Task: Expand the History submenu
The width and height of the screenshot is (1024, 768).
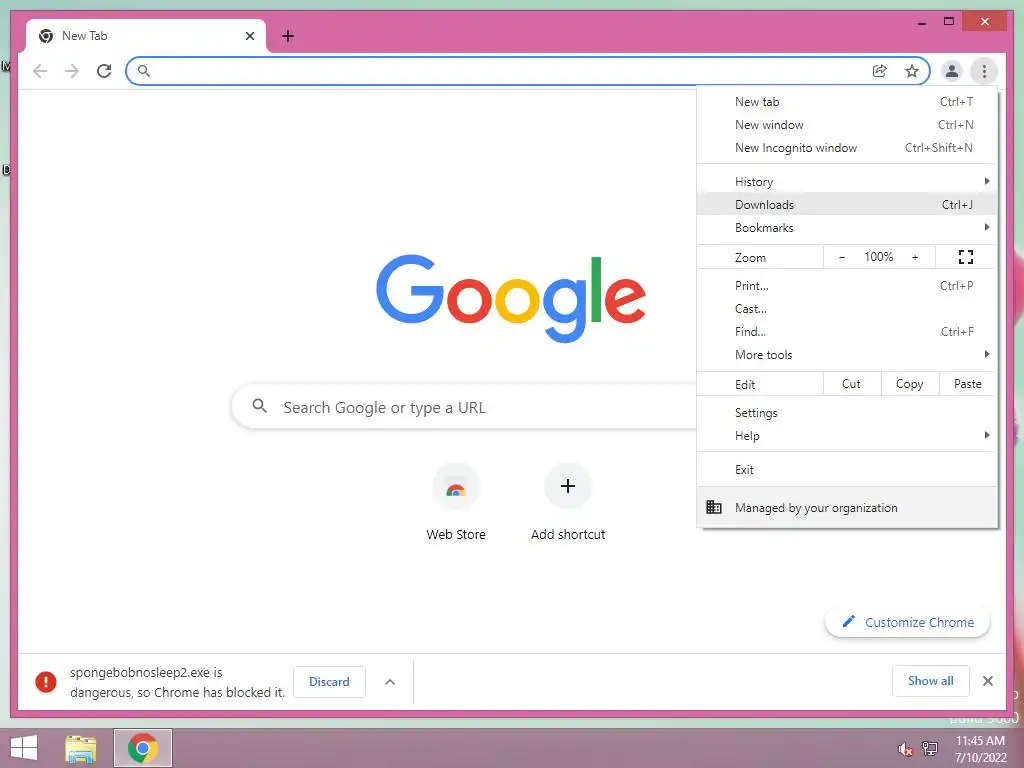Action: 847,182
